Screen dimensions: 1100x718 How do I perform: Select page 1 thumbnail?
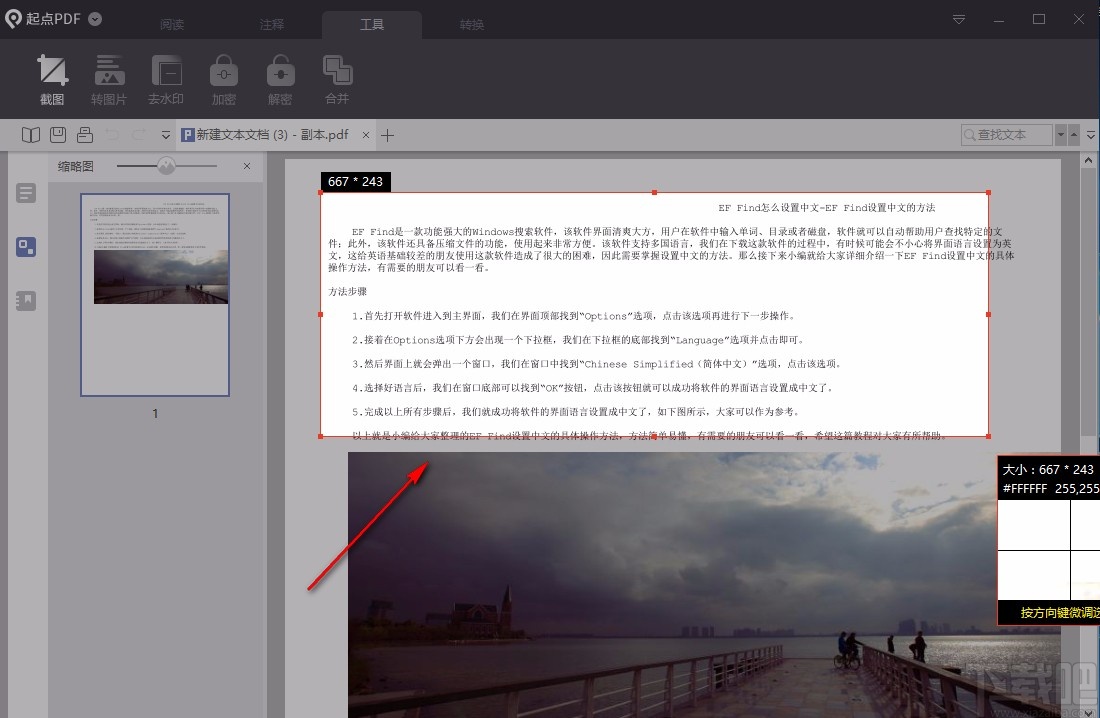point(155,295)
